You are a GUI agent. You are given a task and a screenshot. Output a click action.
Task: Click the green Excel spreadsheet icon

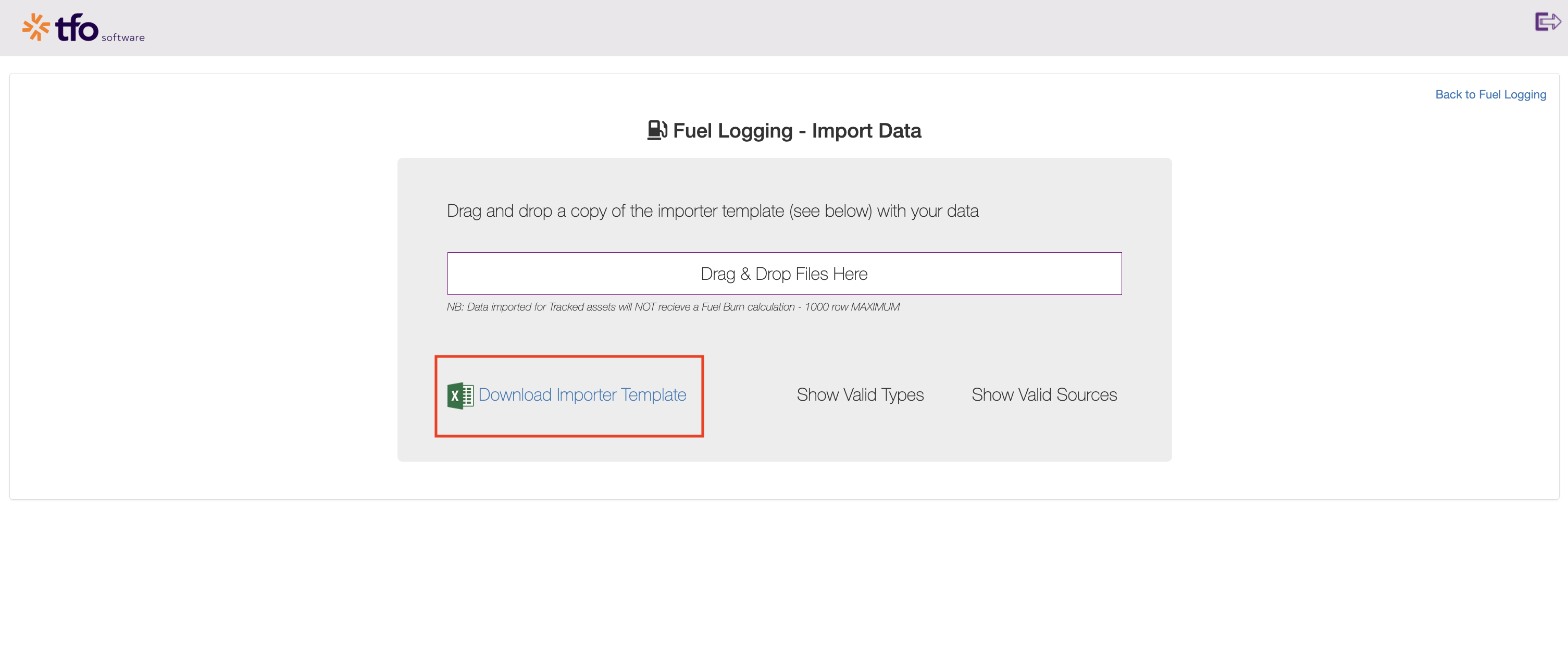point(460,395)
